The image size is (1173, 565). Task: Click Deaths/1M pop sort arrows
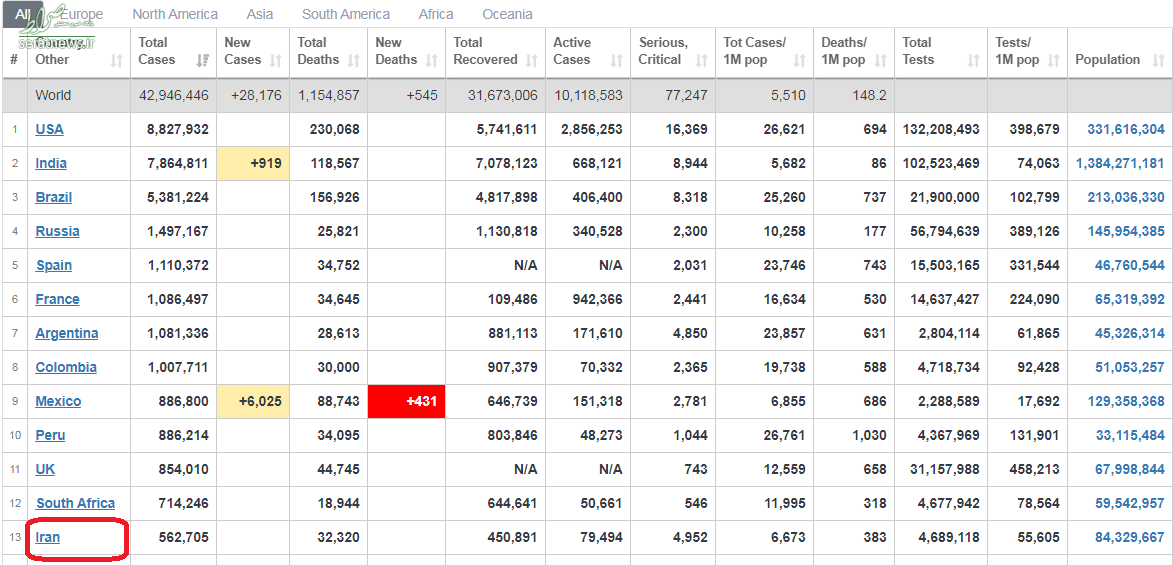point(880,61)
